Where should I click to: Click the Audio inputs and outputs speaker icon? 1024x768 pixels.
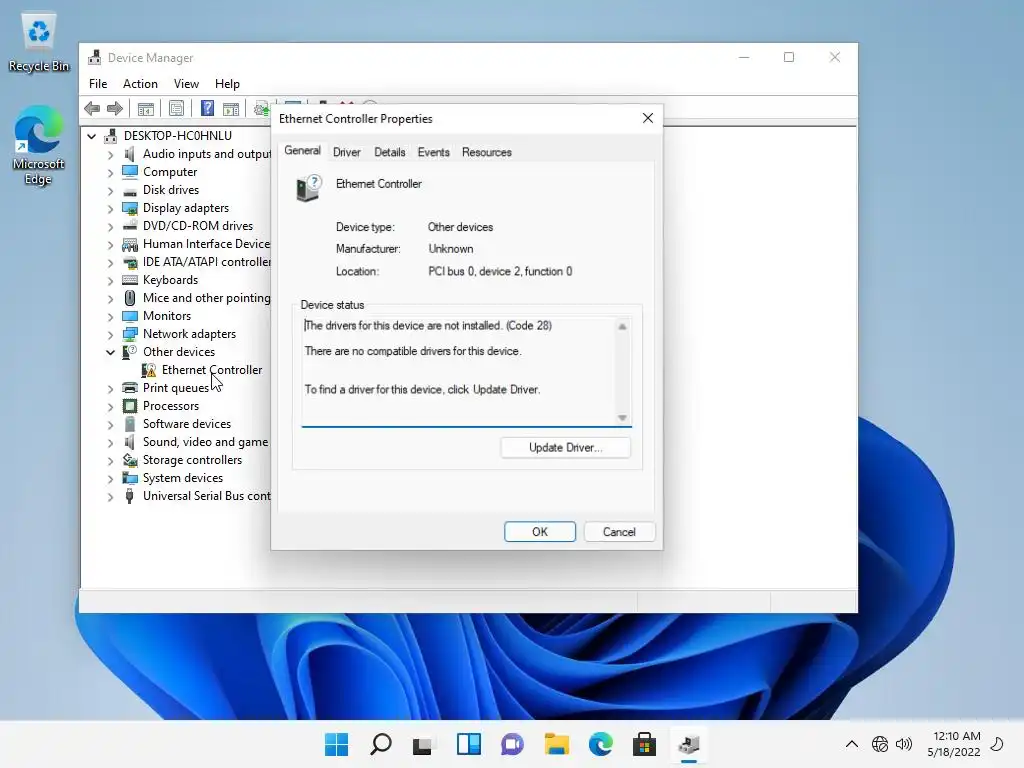tap(130, 154)
